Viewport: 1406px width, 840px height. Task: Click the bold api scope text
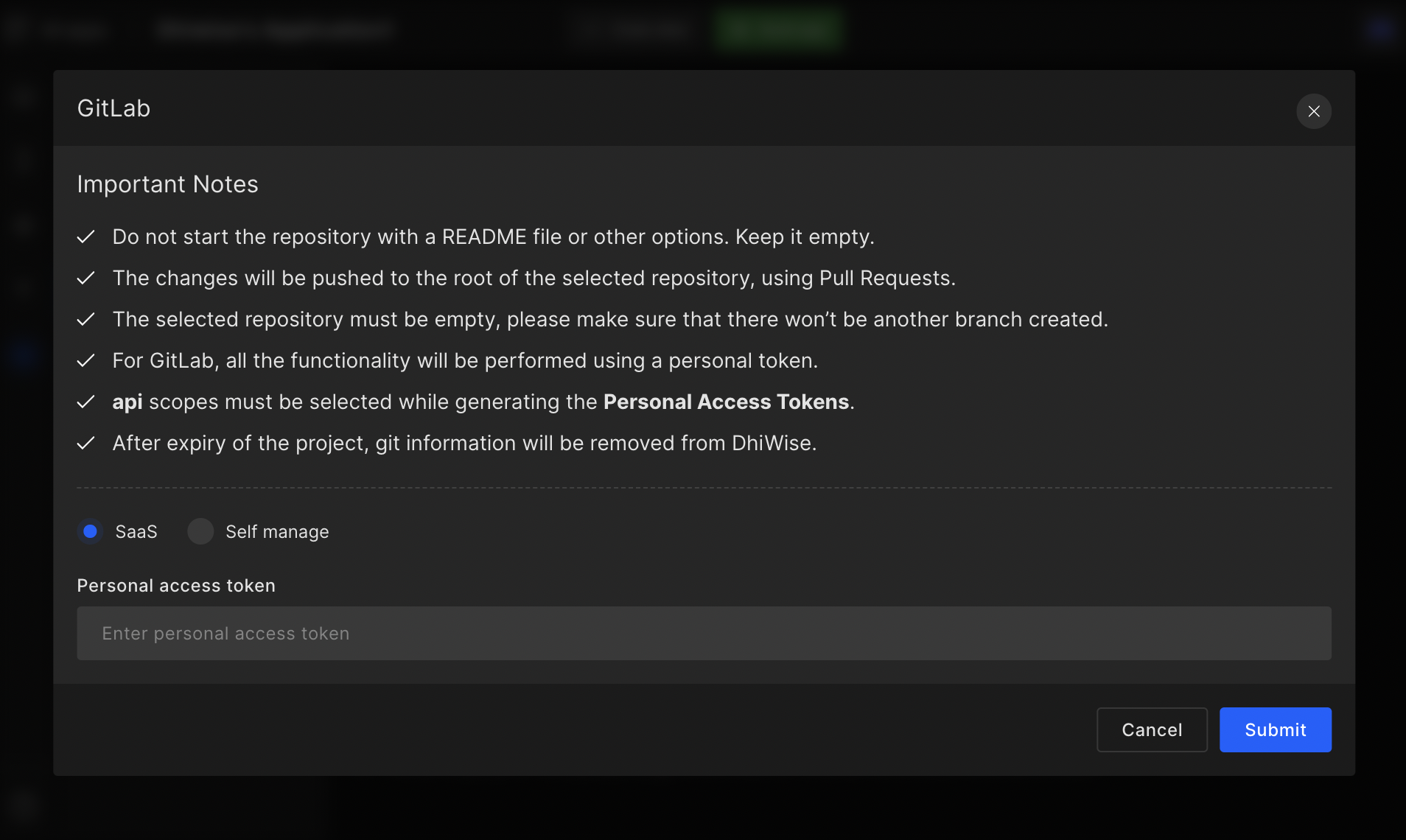pos(127,402)
